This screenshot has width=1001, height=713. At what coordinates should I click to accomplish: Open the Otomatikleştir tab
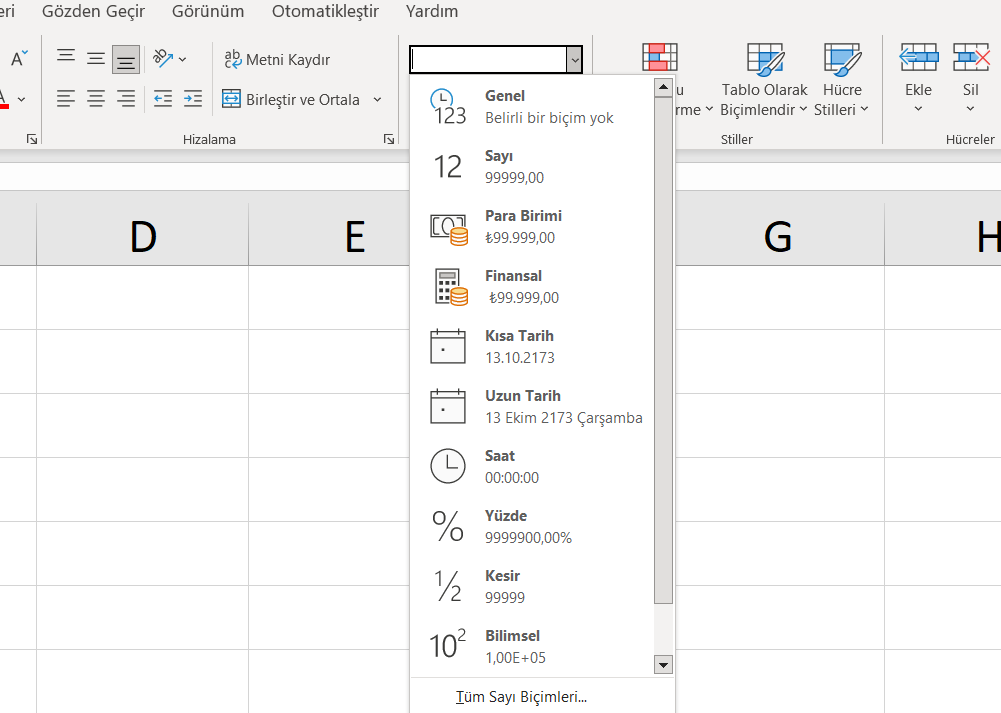[325, 11]
